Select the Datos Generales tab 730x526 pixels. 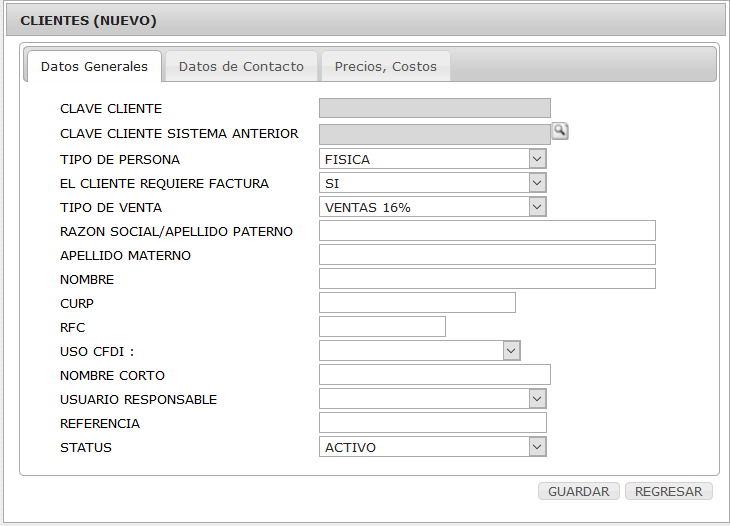pos(94,67)
